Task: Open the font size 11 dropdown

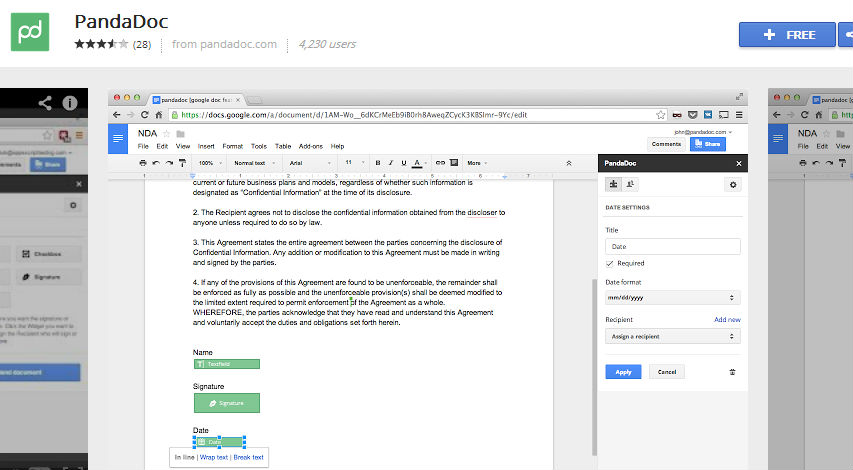Action: tap(354, 163)
